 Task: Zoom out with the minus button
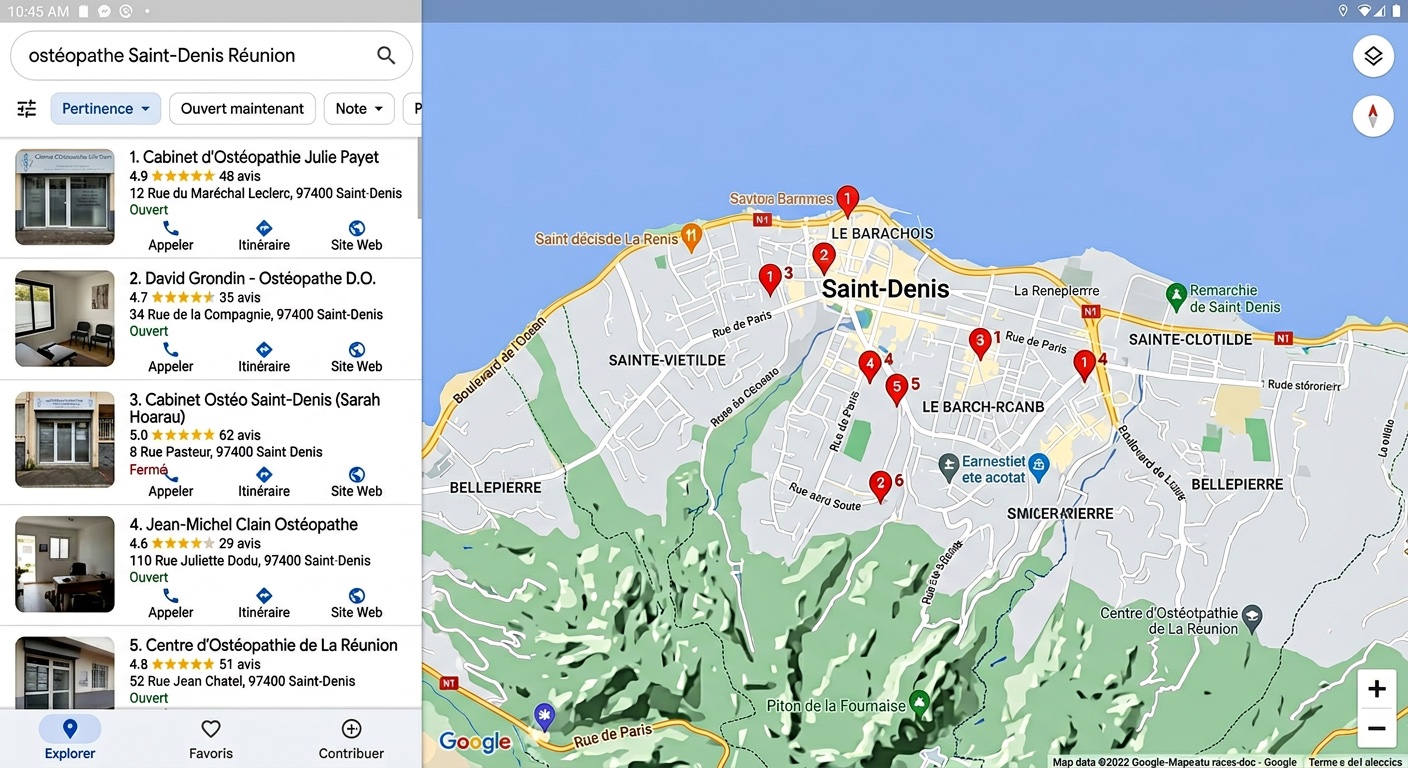[x=1377, y=728]
